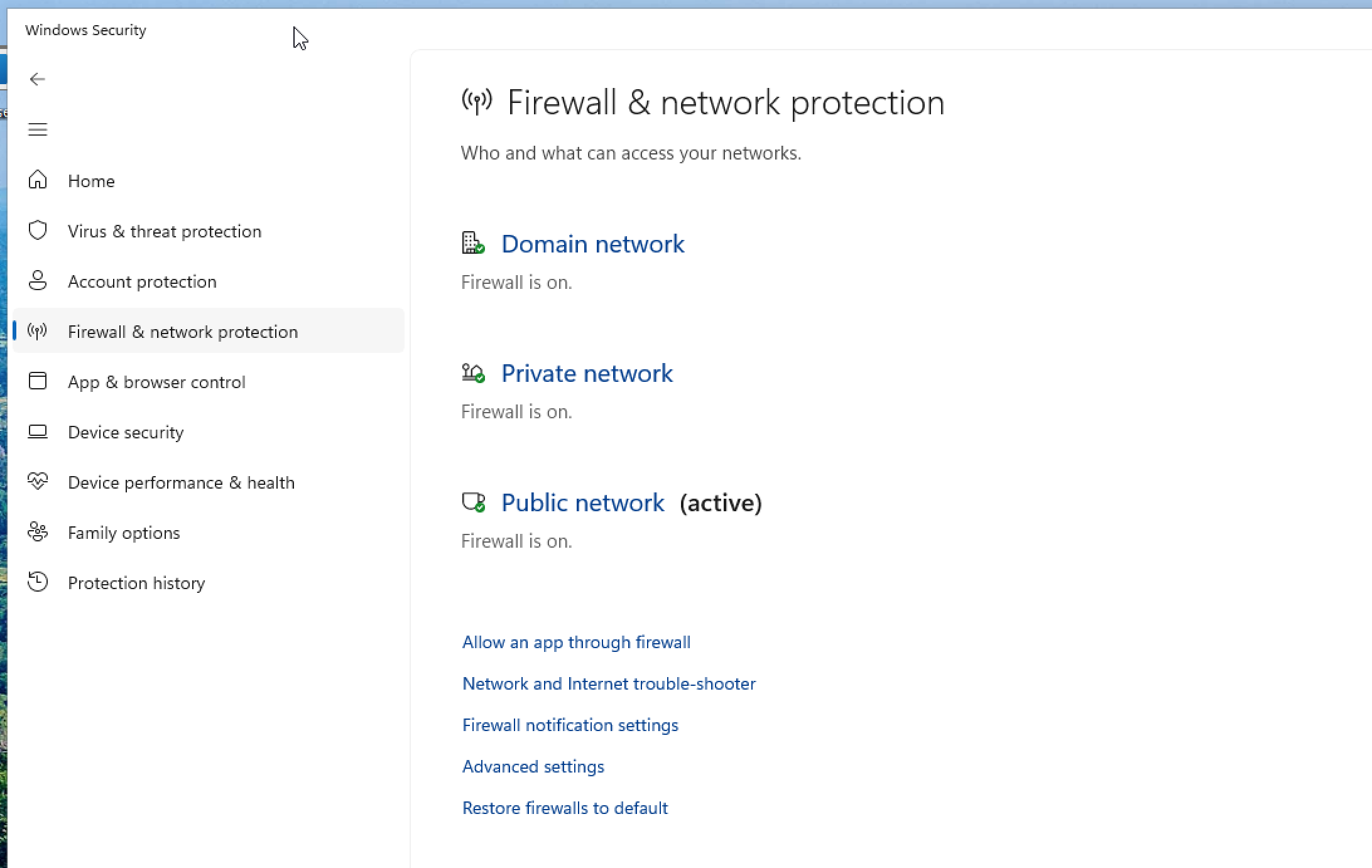The image size is (1372, 868).
Task: Click the back arrow icon
Action: point(38,79)
